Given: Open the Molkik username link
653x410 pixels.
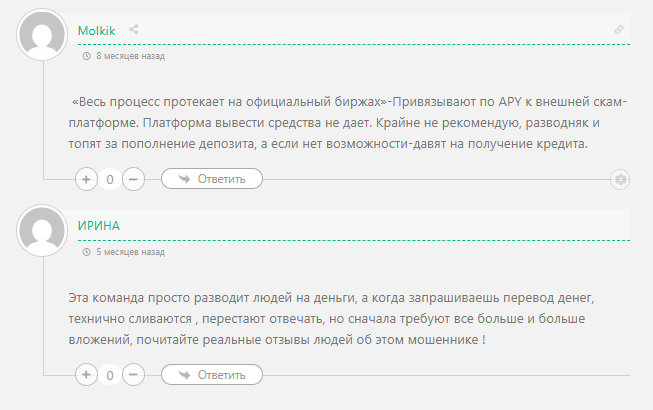Looking at the screenshot, I should (97, 30).
